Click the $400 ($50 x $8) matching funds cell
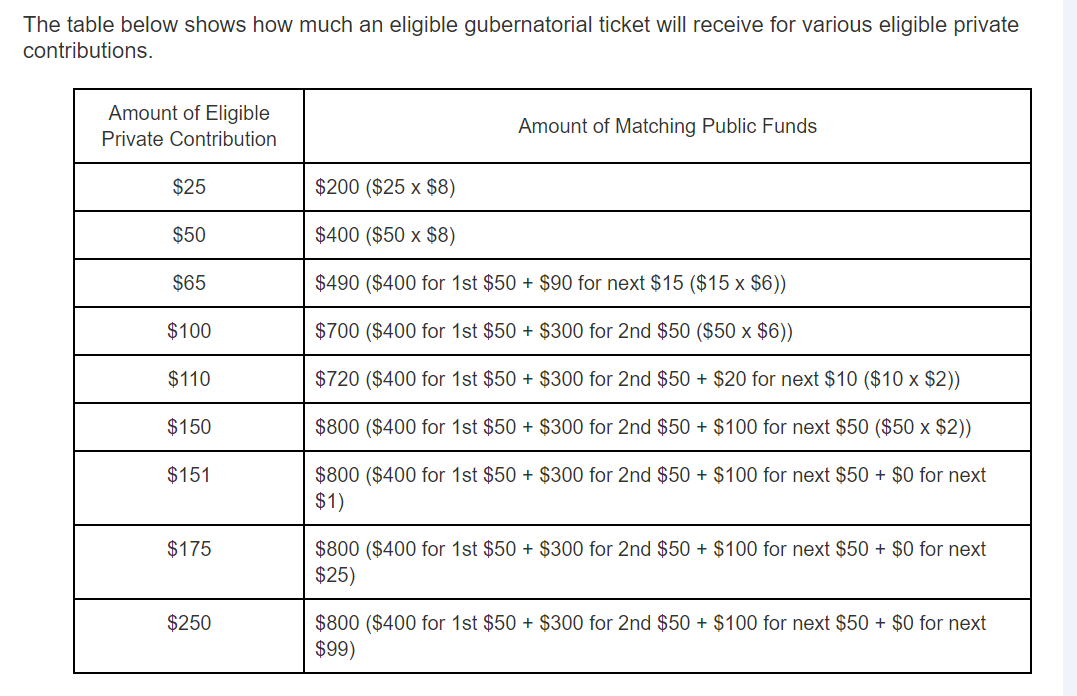Viewport: 1077px width, 696px height. tap(667, 235)
